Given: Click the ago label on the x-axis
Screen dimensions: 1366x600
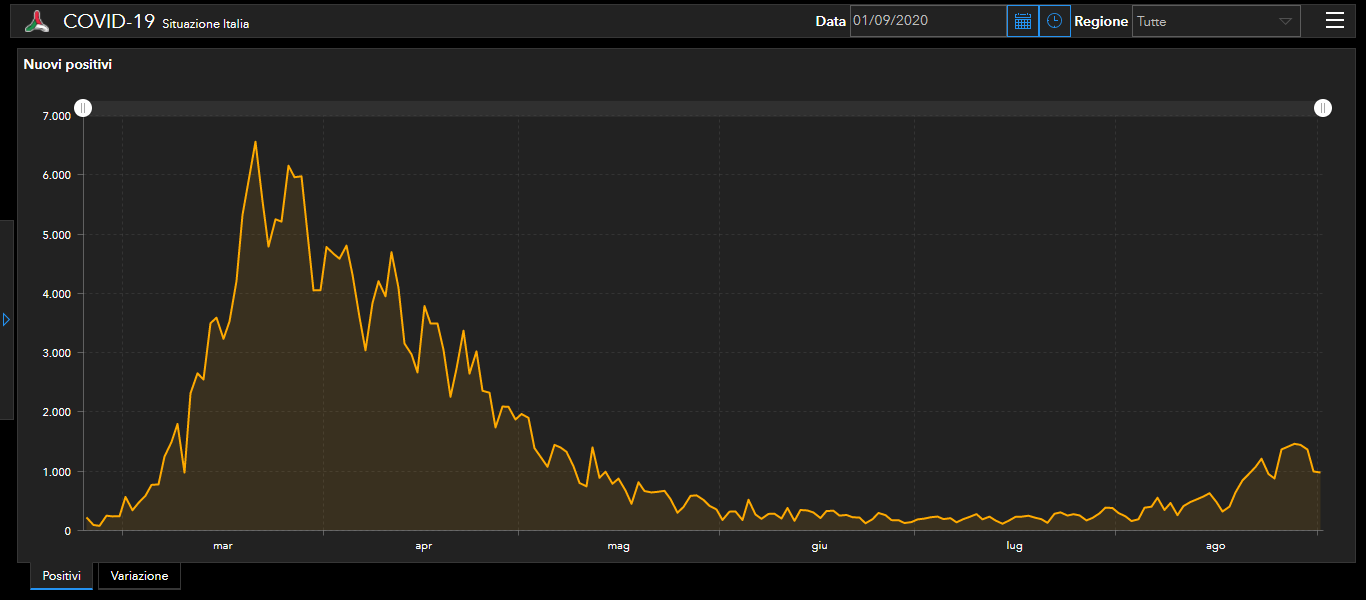Looking at the screenshot, I should pos(1215,546).
